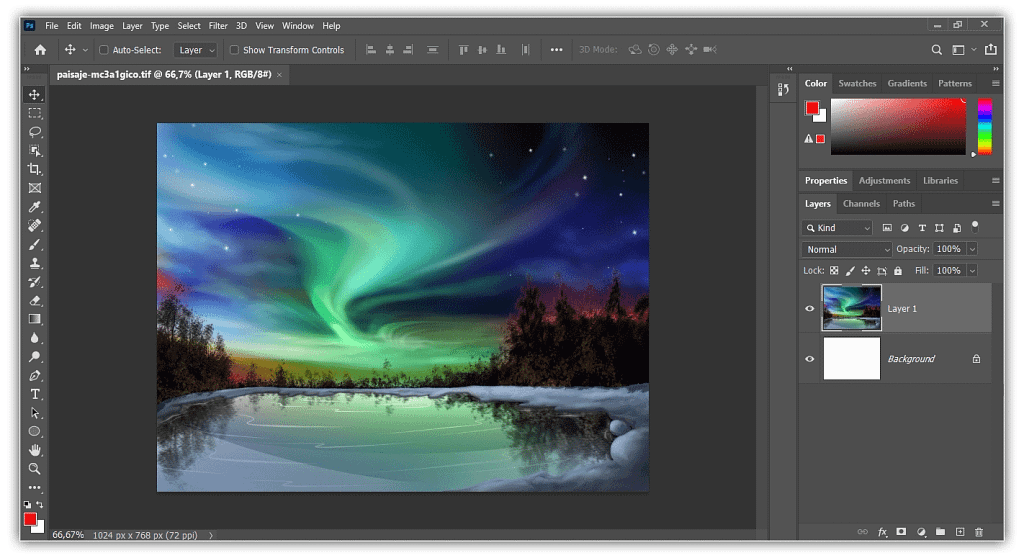Open the Auto-Select Layer dropdown
1024x558 pixels.
click(196, 50)
